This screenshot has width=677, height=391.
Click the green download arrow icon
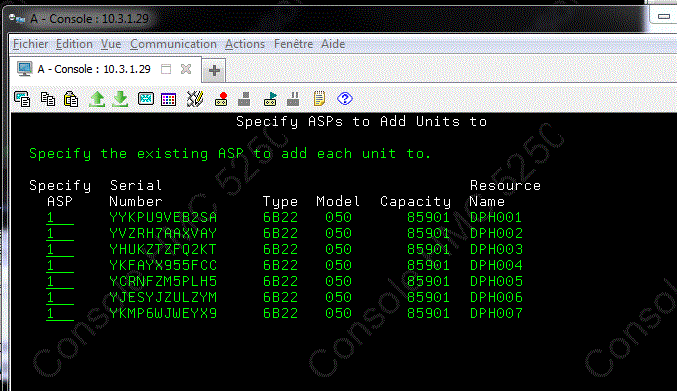coord(120,99)
